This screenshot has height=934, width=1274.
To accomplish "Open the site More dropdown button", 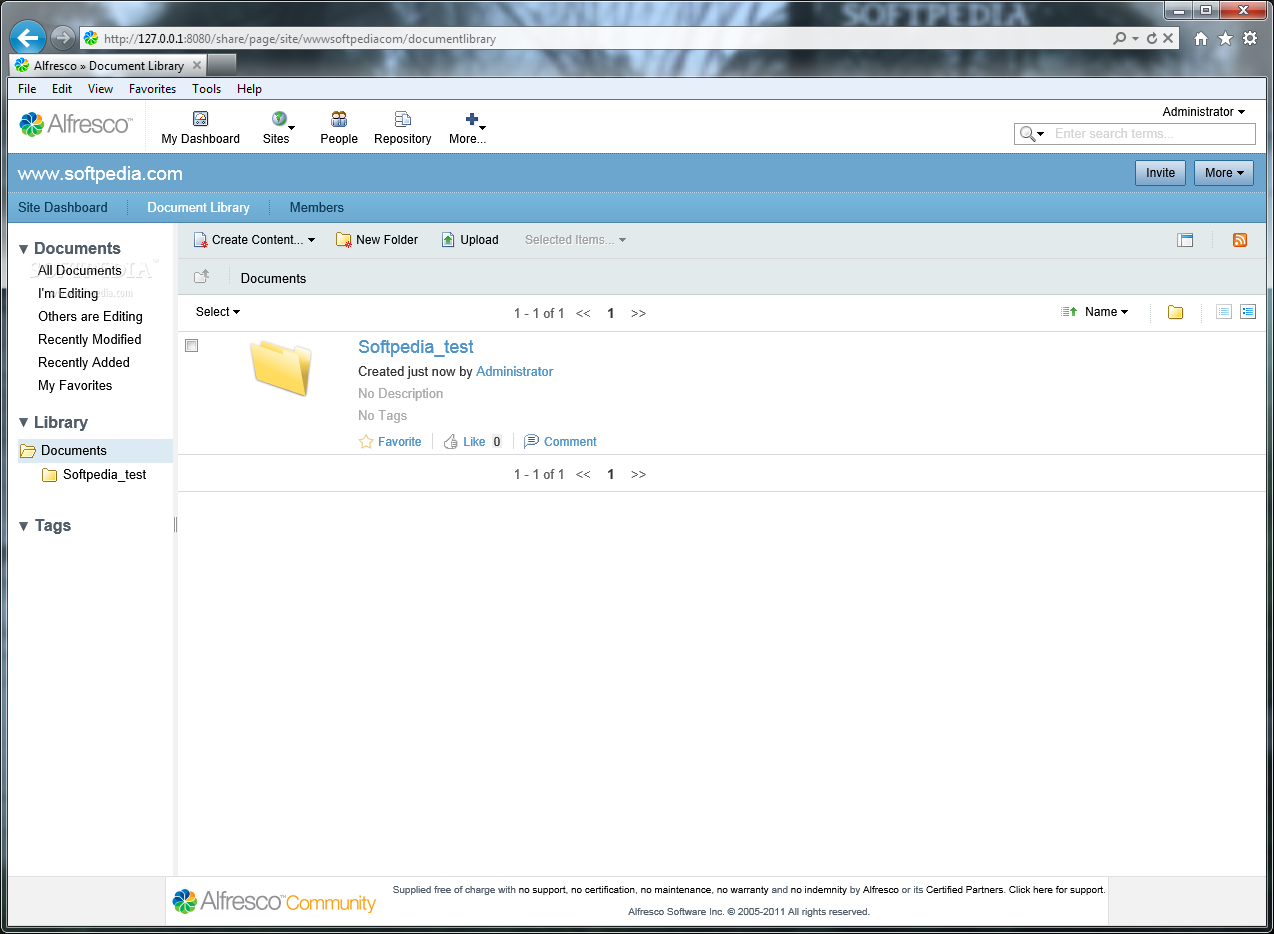I will [x=1223, y=173].
